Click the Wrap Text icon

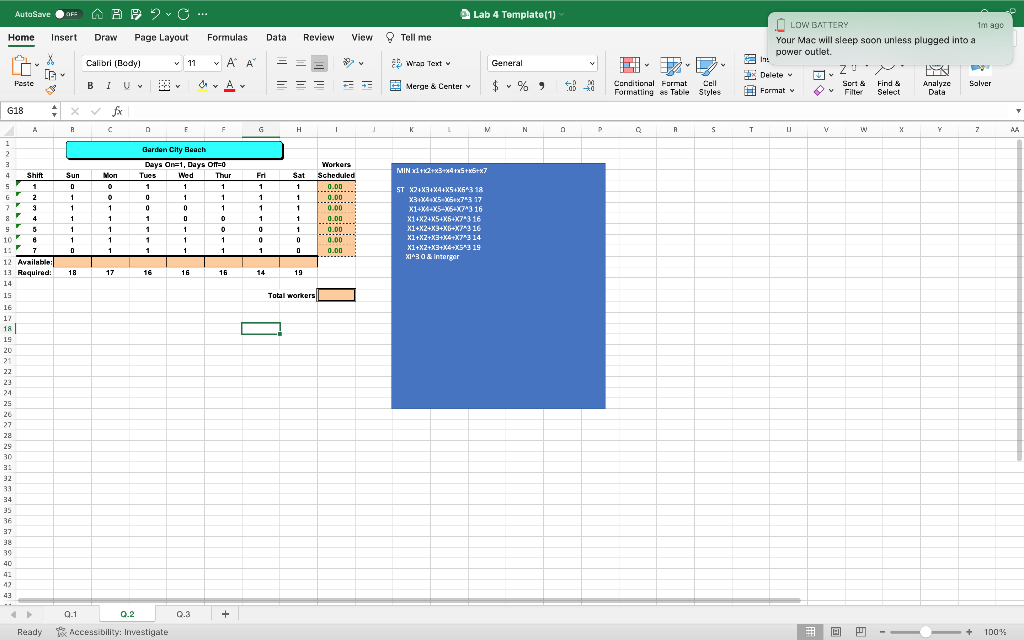click(x=395, y=62)
